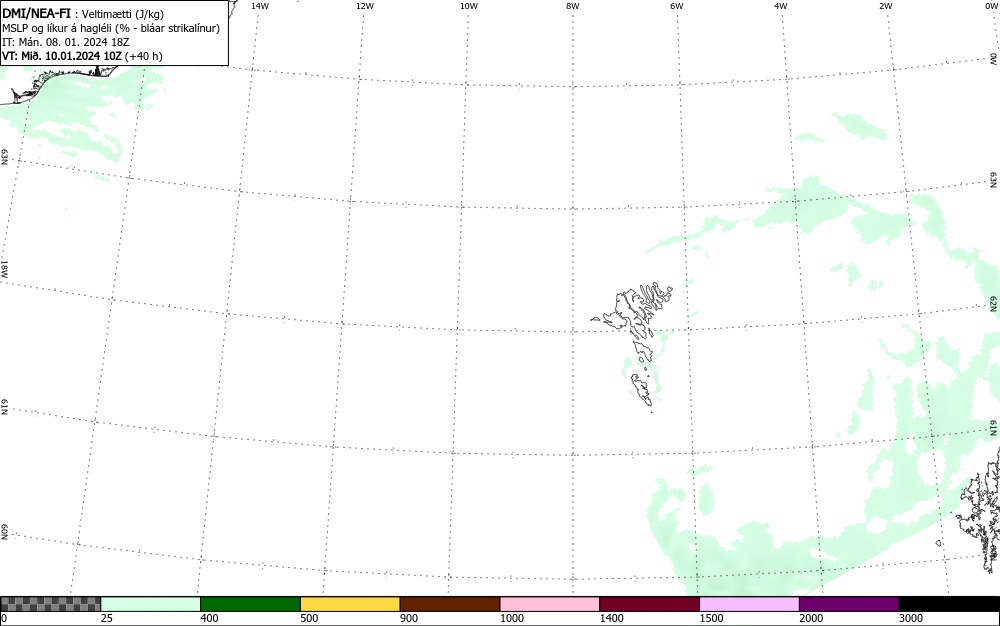Click the legend value 1500
This screenshot has height=626, width=1000.
pyautogui.click(x=712, y=618)
